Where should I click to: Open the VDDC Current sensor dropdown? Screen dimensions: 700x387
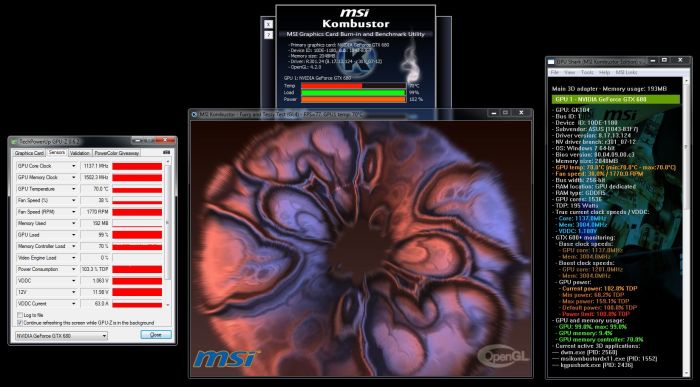(x=74, y=304)
